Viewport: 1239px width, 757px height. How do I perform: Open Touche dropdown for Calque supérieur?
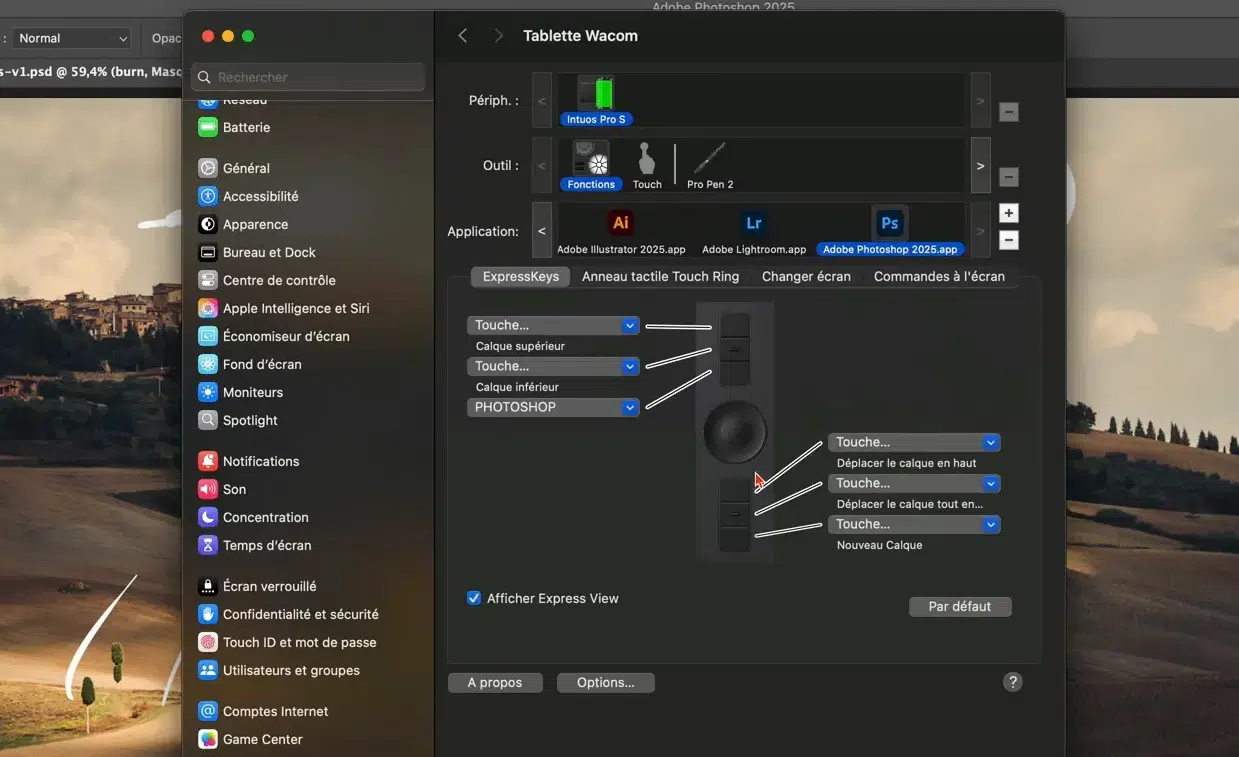click(x=553, y=325)
